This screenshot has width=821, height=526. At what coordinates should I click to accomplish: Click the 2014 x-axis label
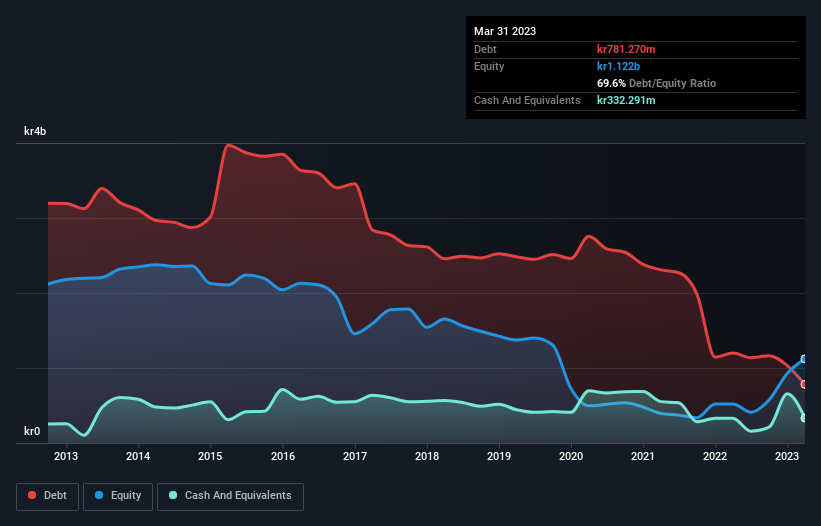(138, 456)
